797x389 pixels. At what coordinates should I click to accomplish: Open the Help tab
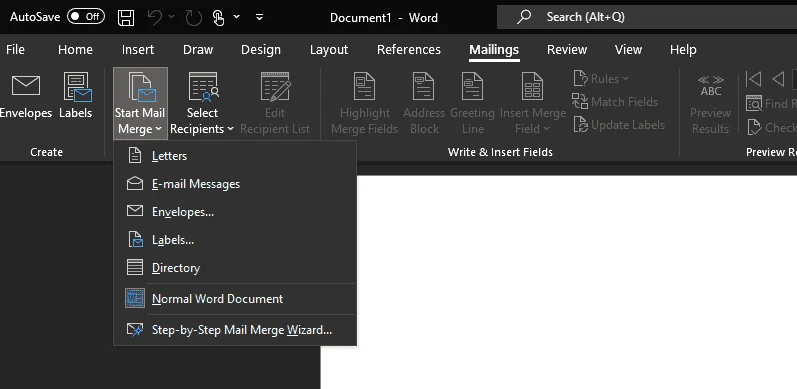(x=683, y=49)
